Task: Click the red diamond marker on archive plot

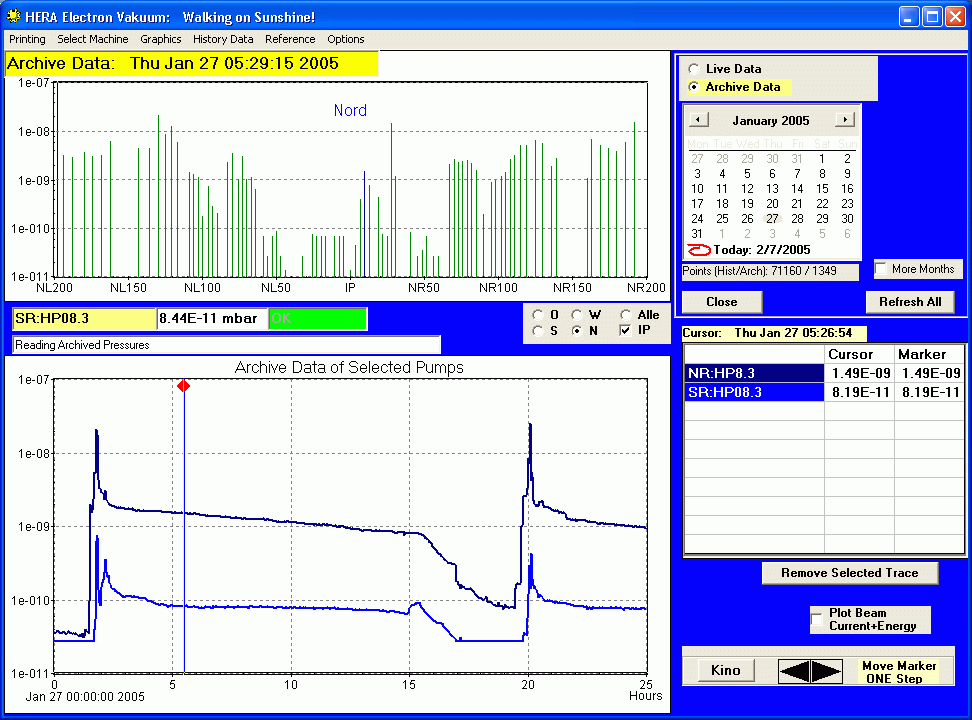Action: coord(183,386)
